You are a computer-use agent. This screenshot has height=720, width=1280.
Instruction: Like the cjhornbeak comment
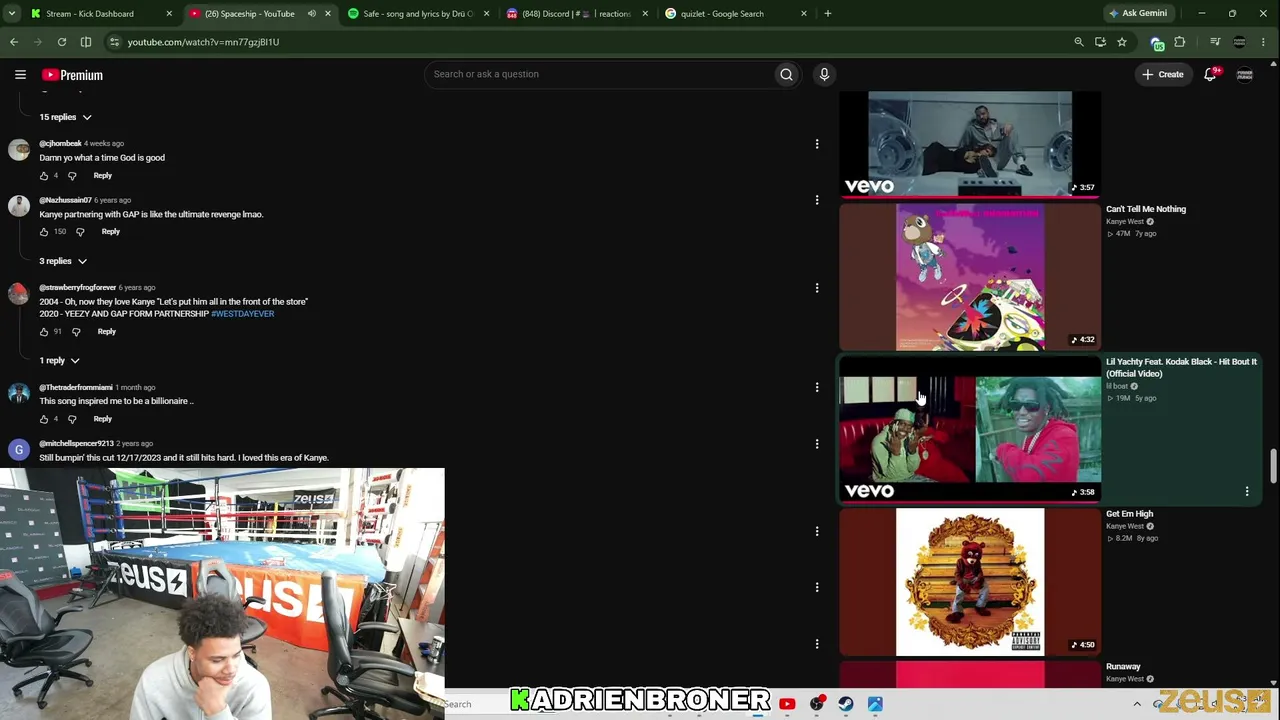pos(44,176)
